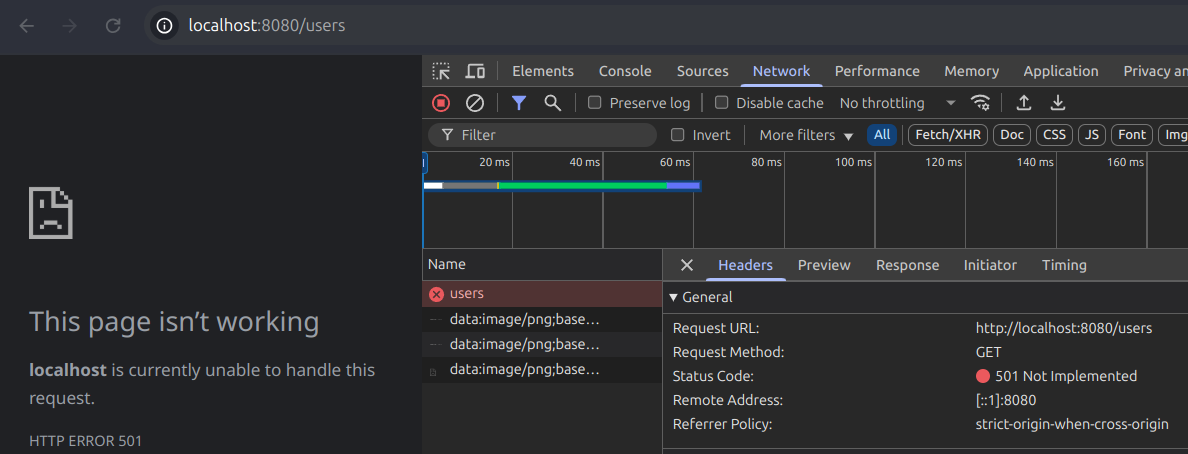This screenshot has height=454, width=1188.
Task: Click the HTTP ERROR 501 text
Action: click(x=85, y=441)
